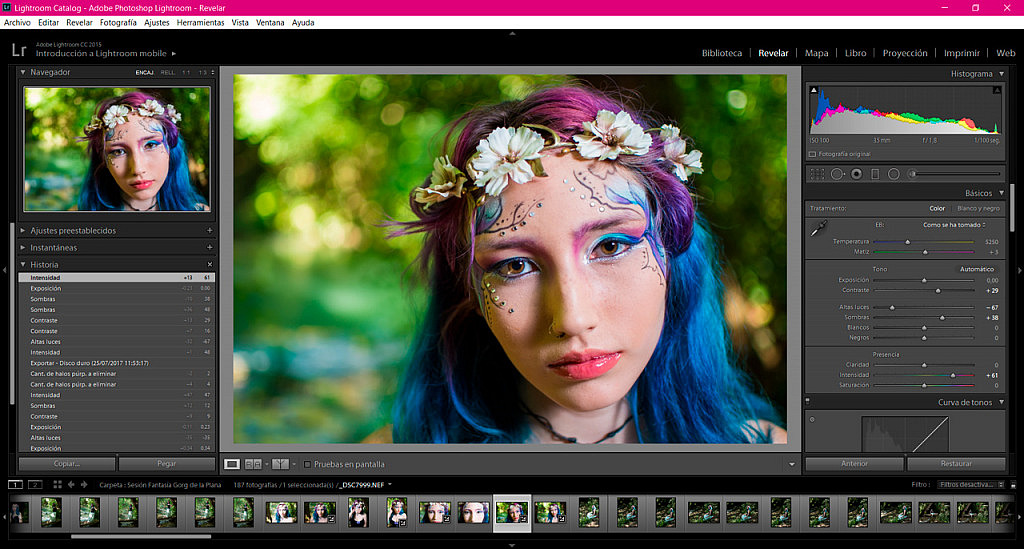Open the Fotografía menu
The image size is (1024, 549).
click(118, 22)
